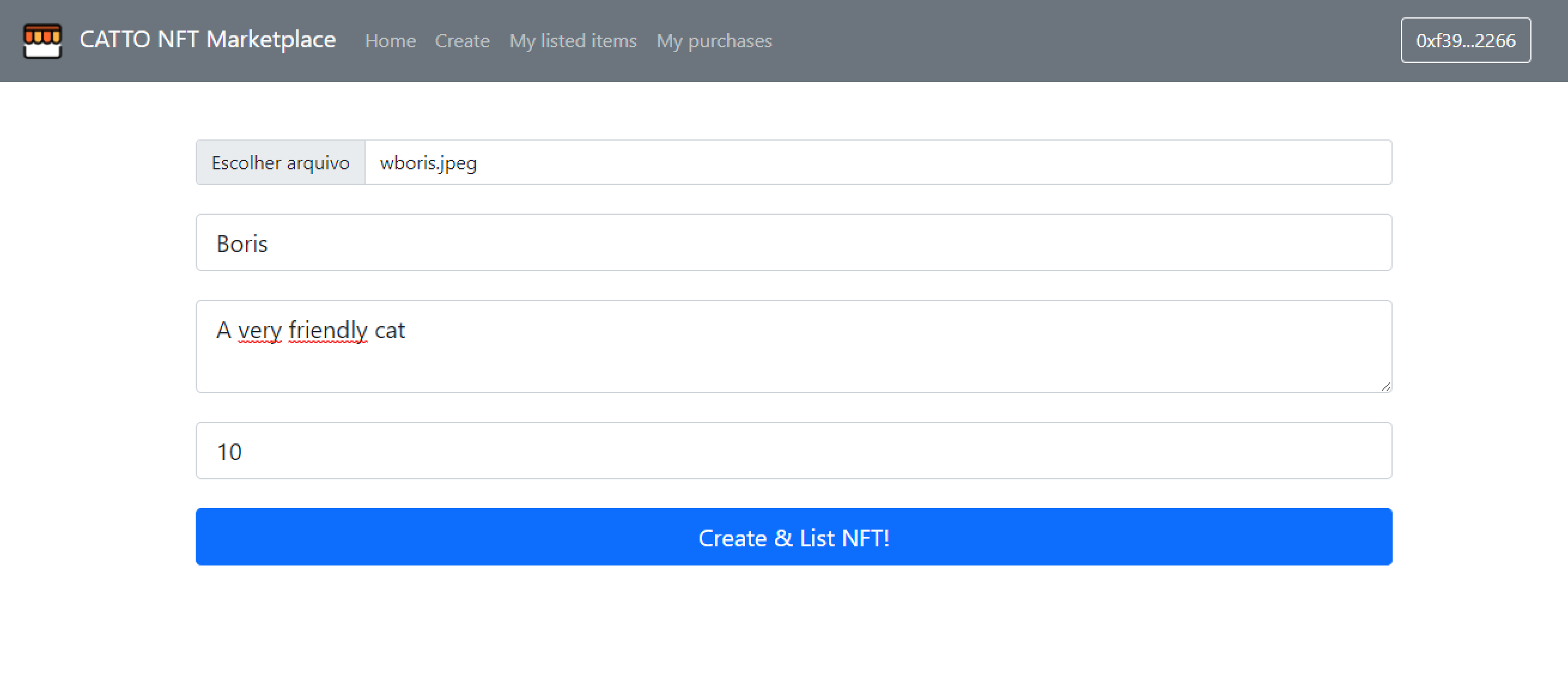Click the letter A starting the description

coord(223,330)
